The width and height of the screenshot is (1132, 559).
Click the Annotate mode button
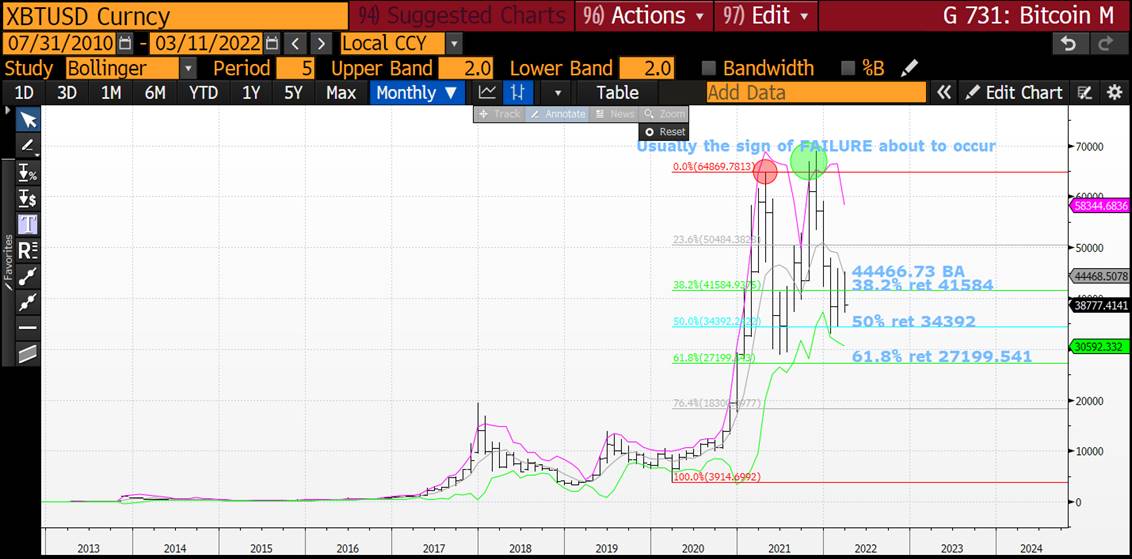click(557, 114)
